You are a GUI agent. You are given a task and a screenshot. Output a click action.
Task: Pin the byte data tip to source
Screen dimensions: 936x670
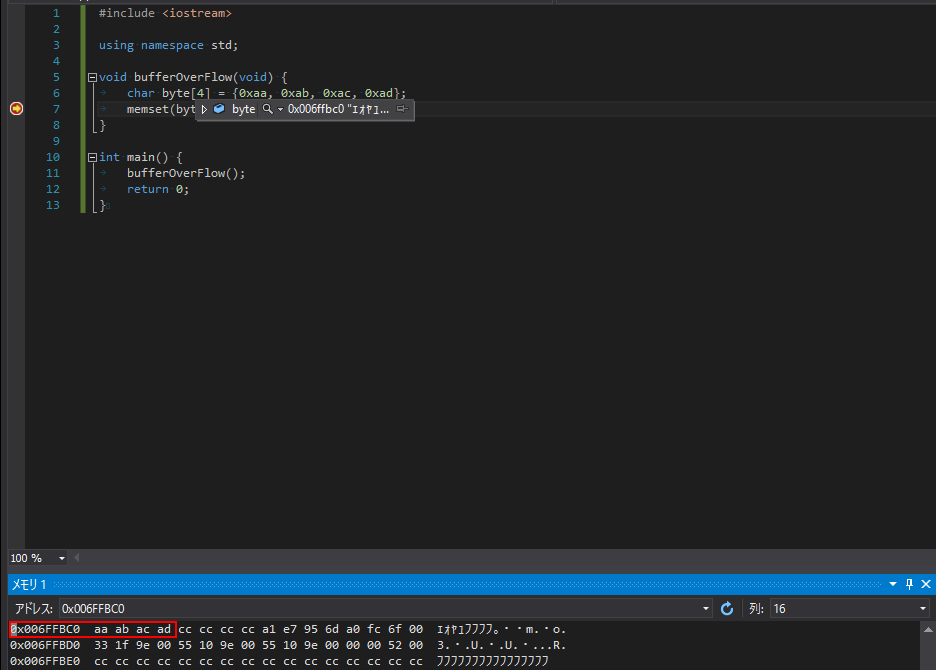(x=402, y=109)
